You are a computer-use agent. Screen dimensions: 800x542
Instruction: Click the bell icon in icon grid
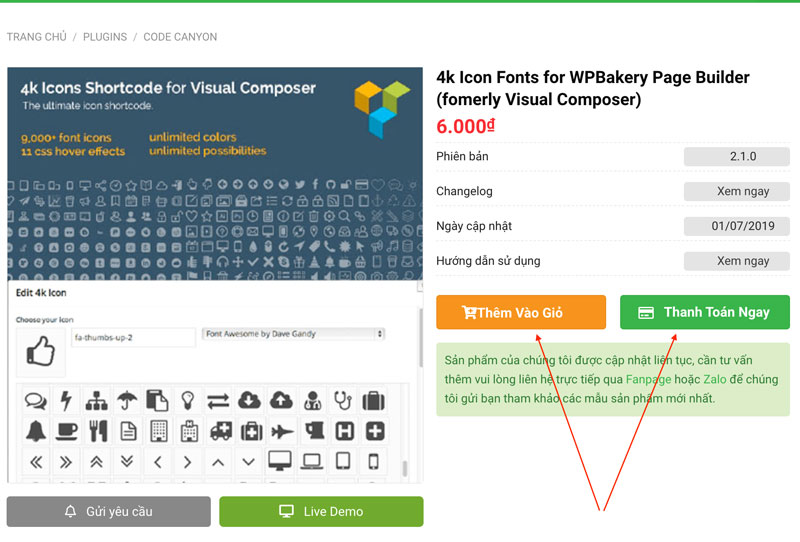coord(36,431)
